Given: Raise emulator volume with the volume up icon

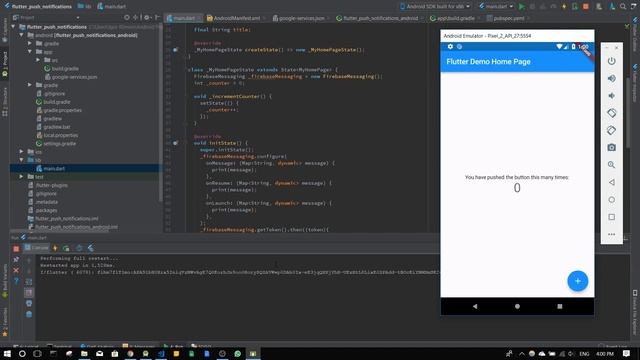Looking at the screenshot, I should pyautogui.click(x=611, y=78).
